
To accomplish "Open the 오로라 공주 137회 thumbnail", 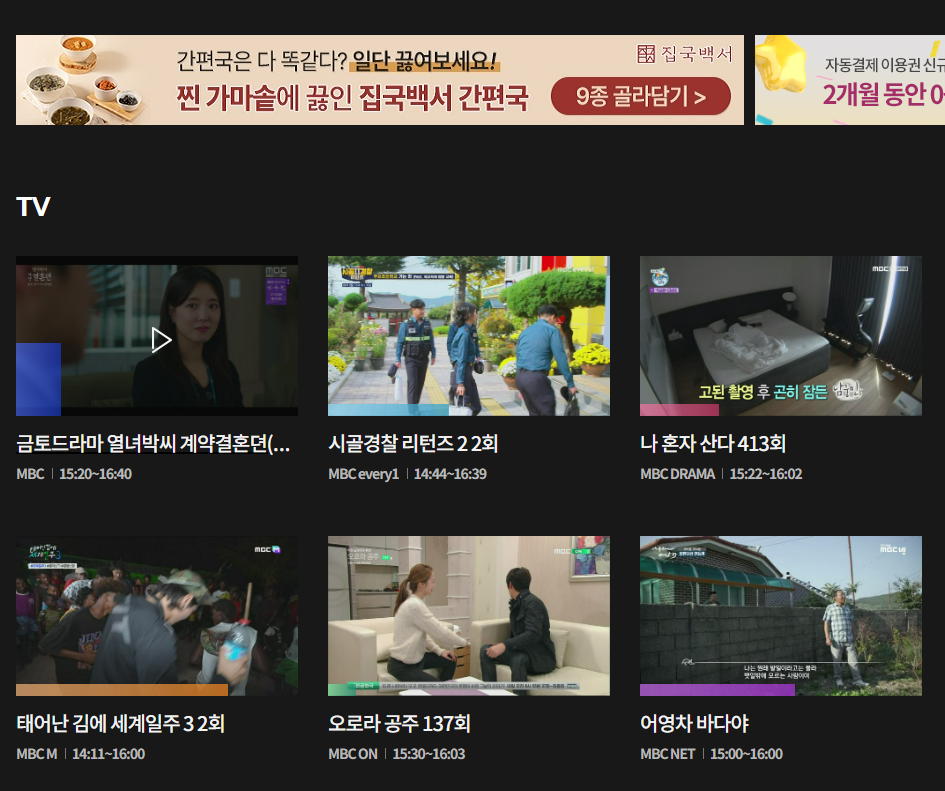I will tap(469, 616).
